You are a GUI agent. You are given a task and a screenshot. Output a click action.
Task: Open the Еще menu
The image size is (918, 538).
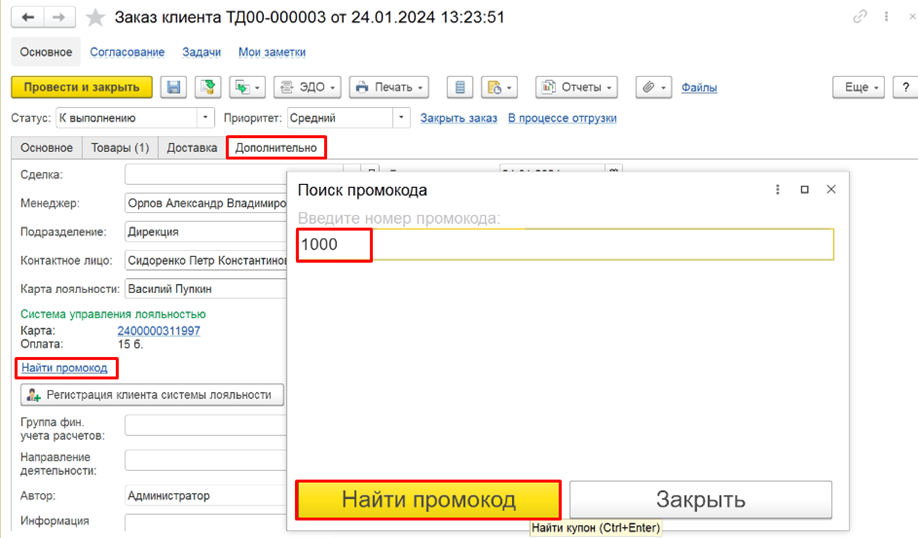tap(858, 87)
